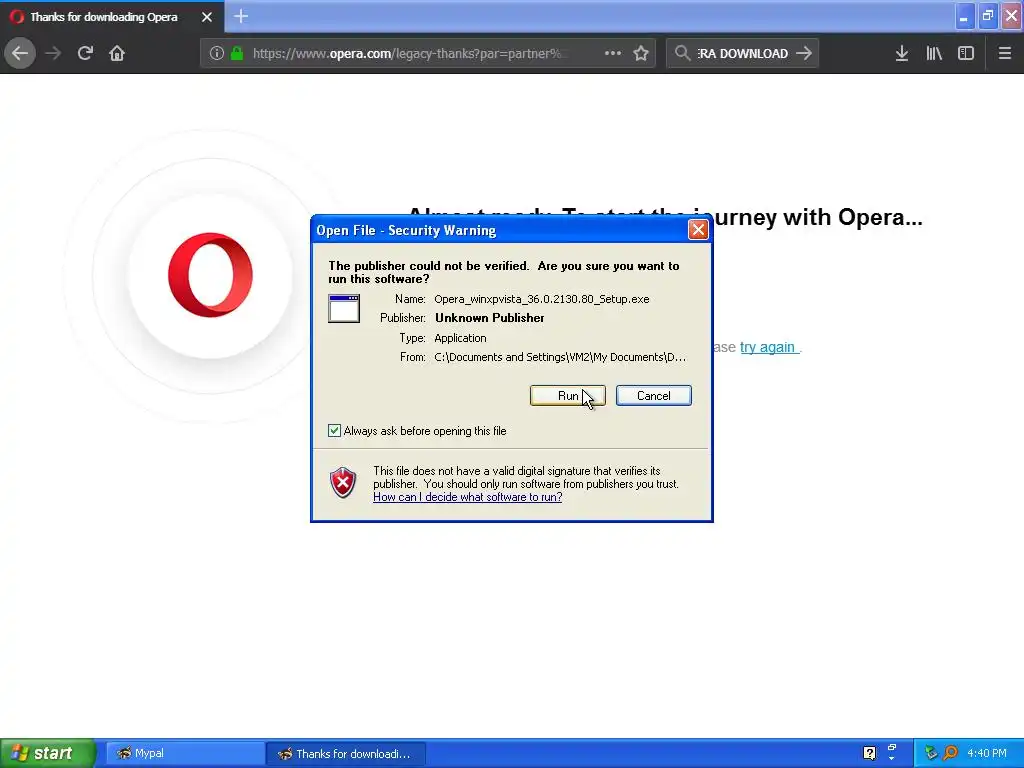This screenshot has width=1024, height=768.
Task: Switch to Mypal taskbar button
Action: 185,754
